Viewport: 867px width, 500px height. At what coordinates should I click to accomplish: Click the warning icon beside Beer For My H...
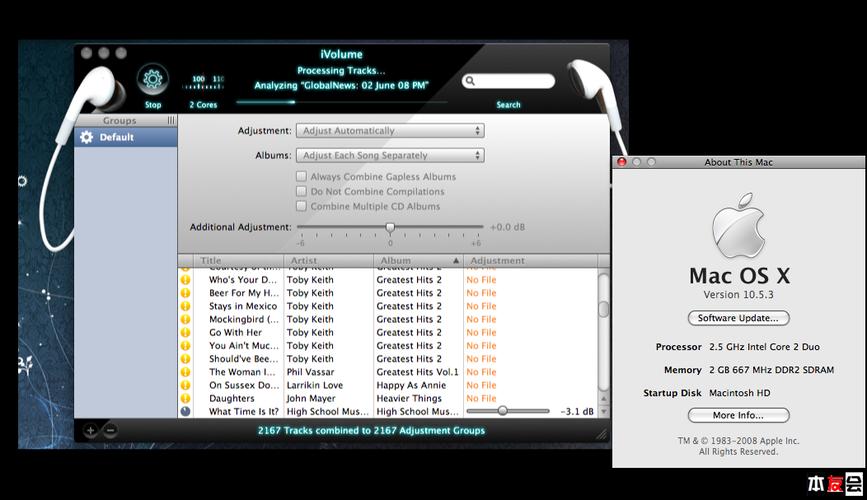point(185,293)
